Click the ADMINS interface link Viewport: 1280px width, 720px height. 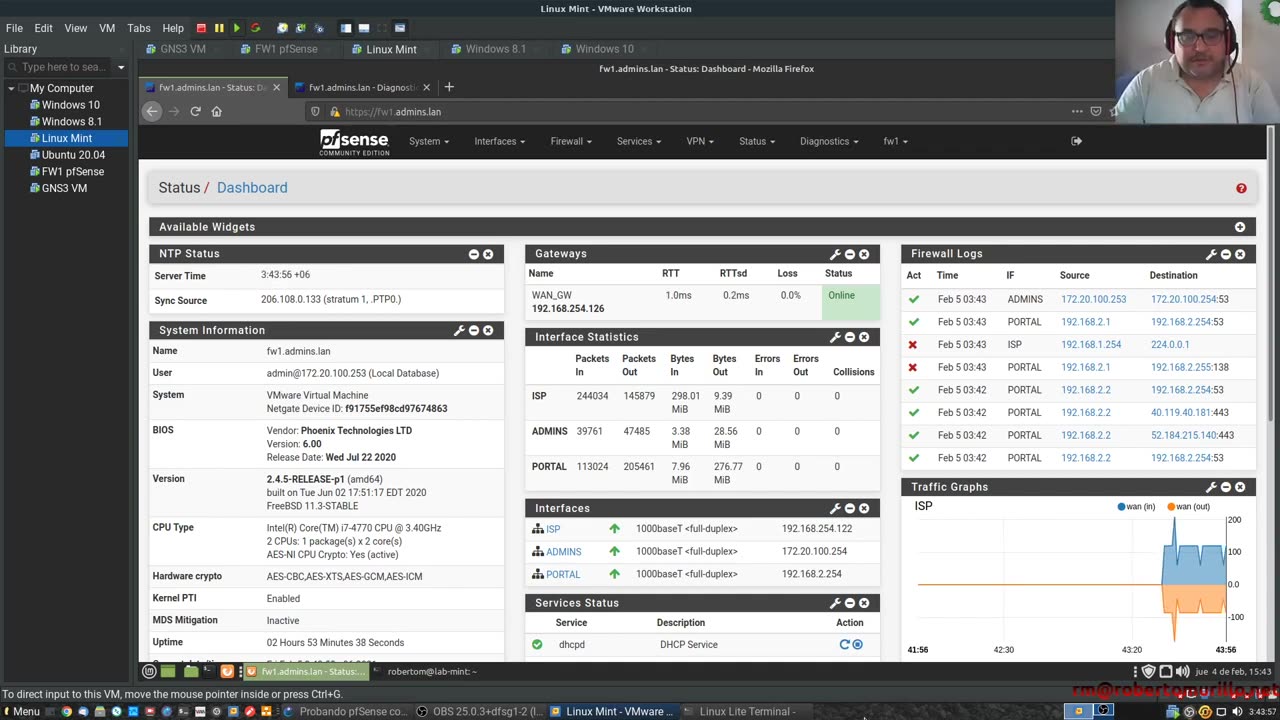[563, 552]
